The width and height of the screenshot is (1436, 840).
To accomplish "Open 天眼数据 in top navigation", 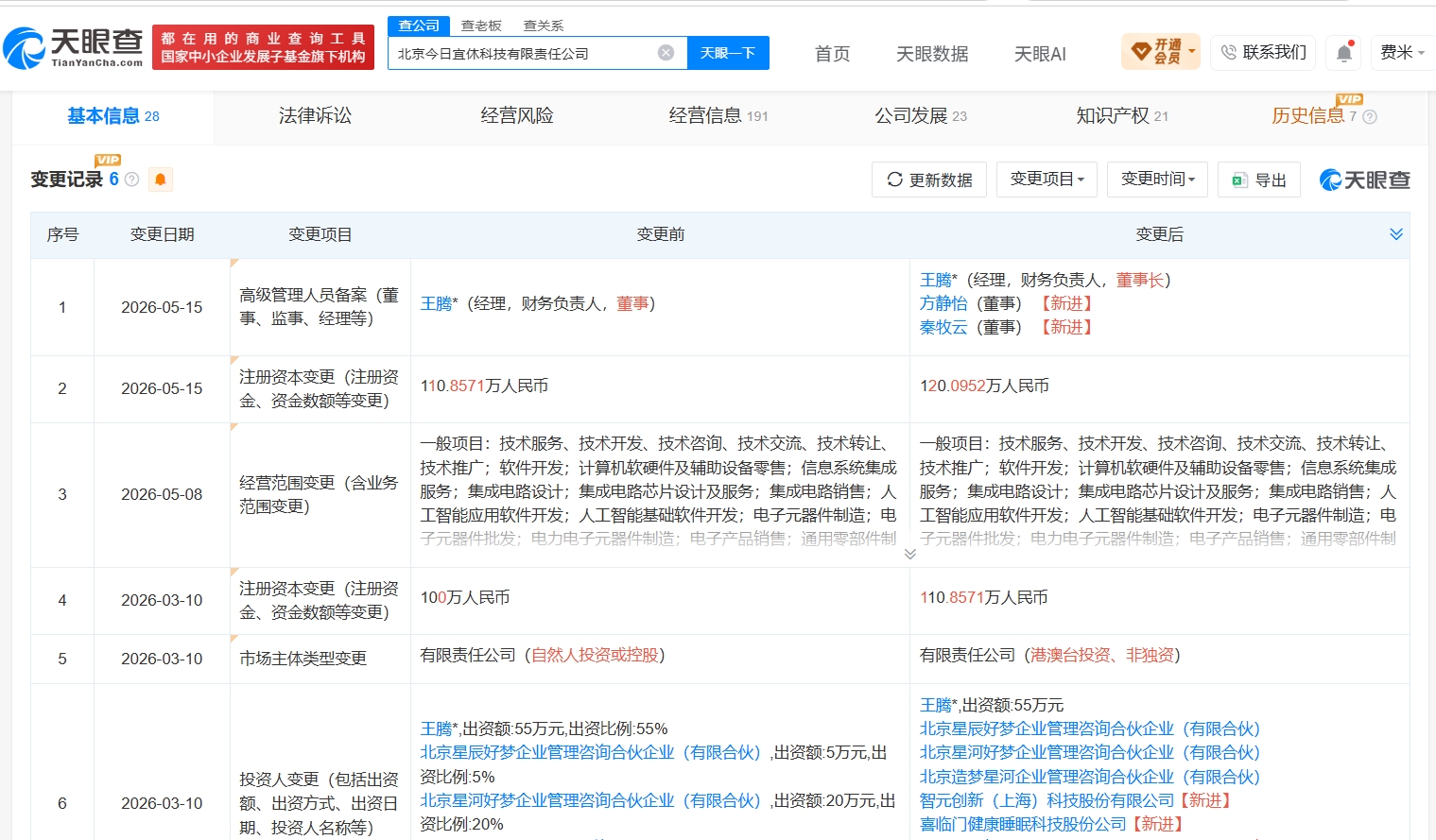I will click(932, 55).
